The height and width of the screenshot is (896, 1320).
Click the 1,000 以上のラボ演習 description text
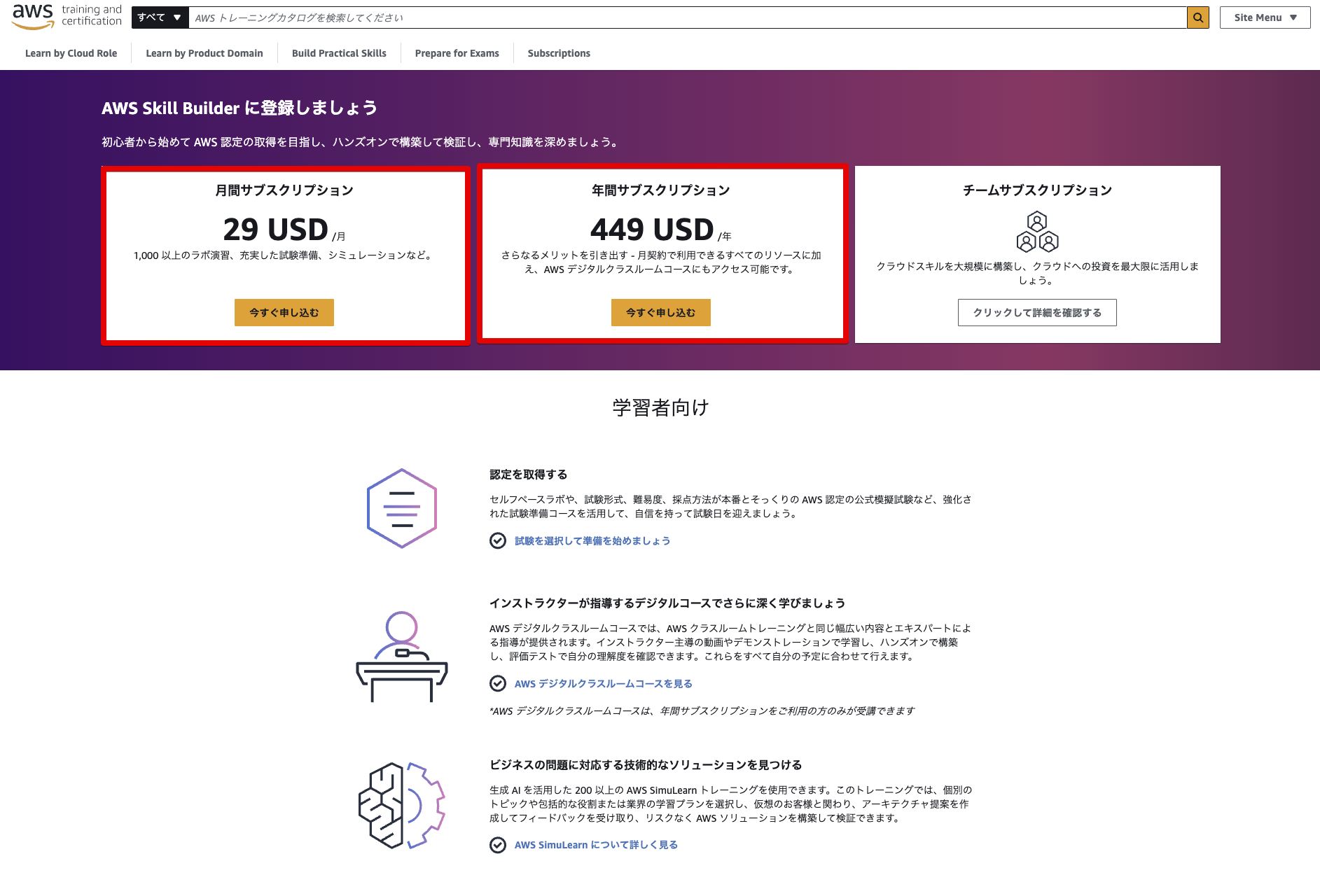click(x=284, y=255)
